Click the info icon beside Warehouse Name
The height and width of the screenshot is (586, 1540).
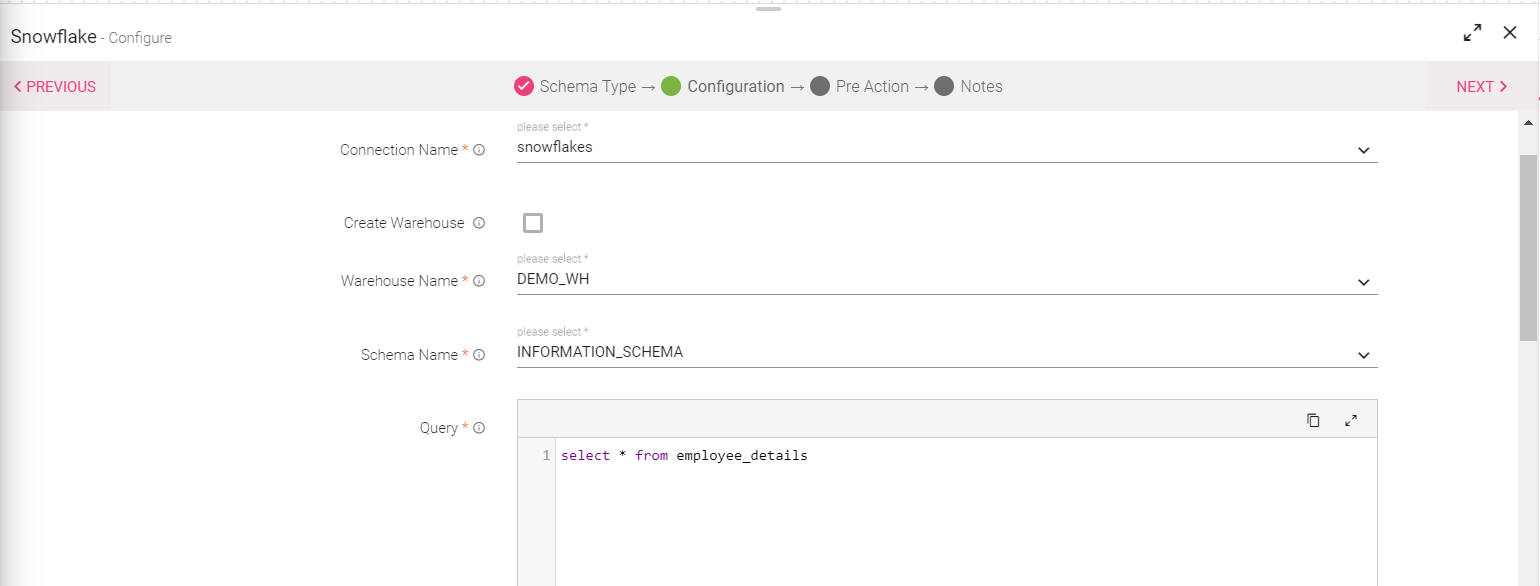click(479, 281)
